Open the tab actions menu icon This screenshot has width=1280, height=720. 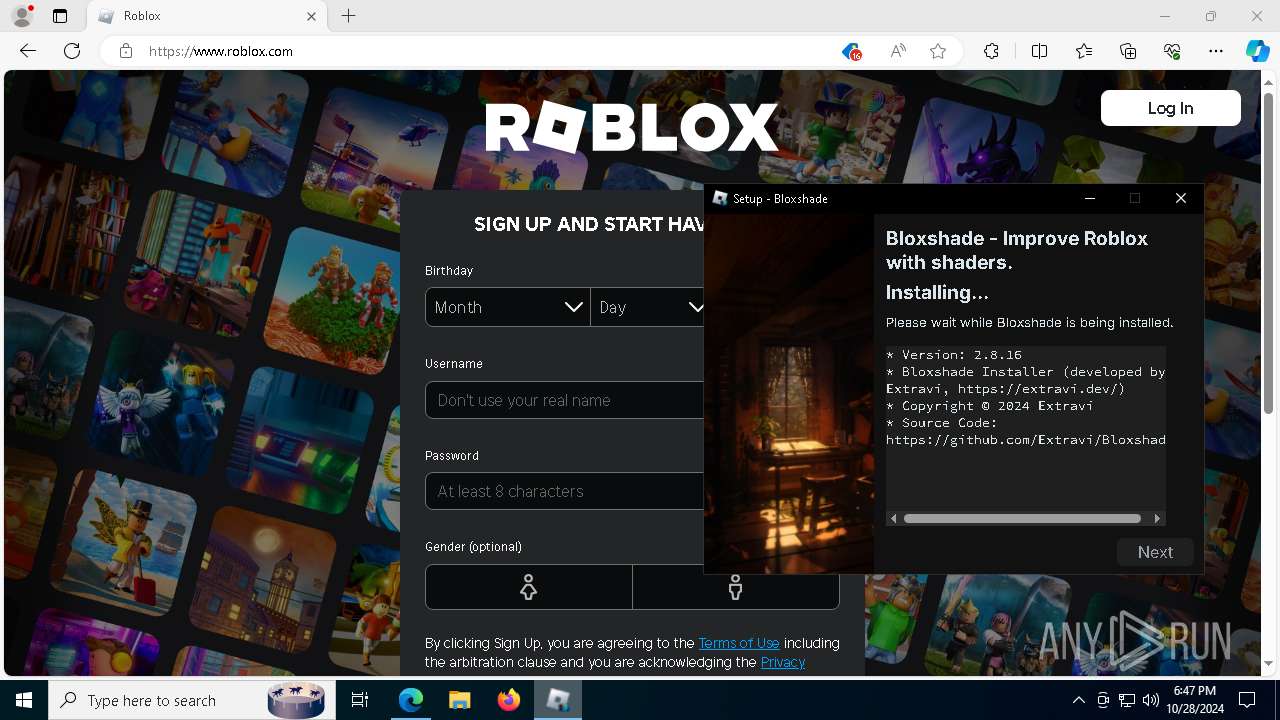click(60, 16)
